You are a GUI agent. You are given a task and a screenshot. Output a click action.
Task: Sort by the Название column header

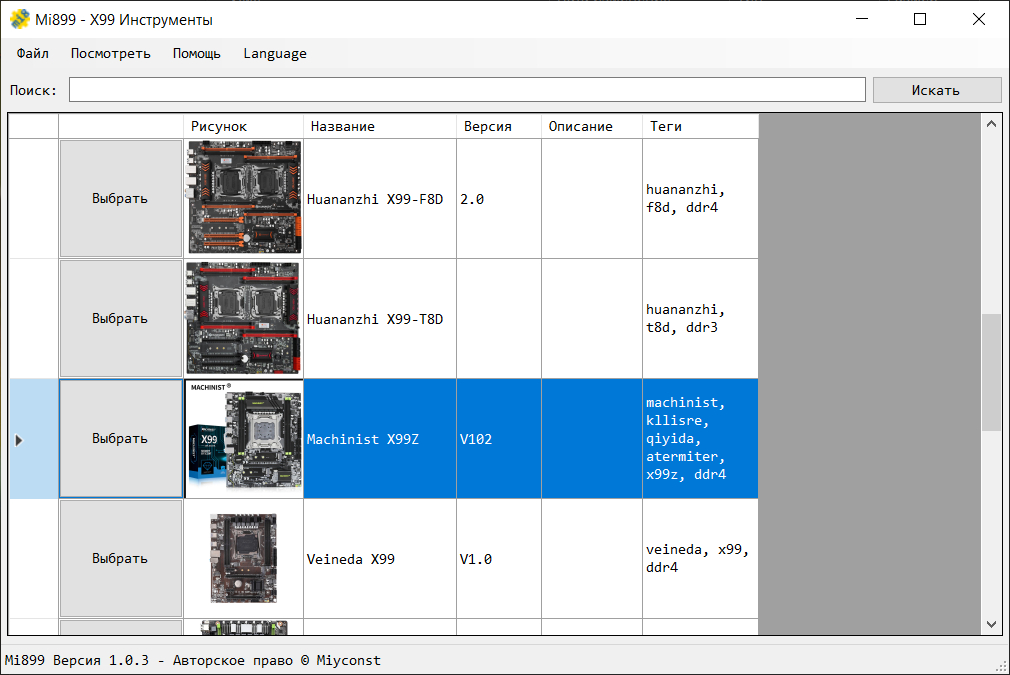[380, 126]
